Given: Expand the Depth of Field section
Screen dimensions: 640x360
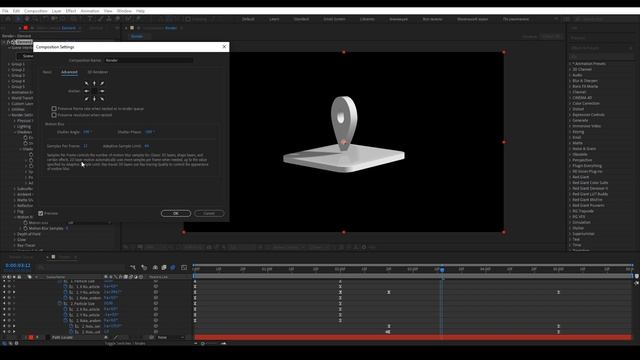Looking at the screenshot, I should click(15, 234).
